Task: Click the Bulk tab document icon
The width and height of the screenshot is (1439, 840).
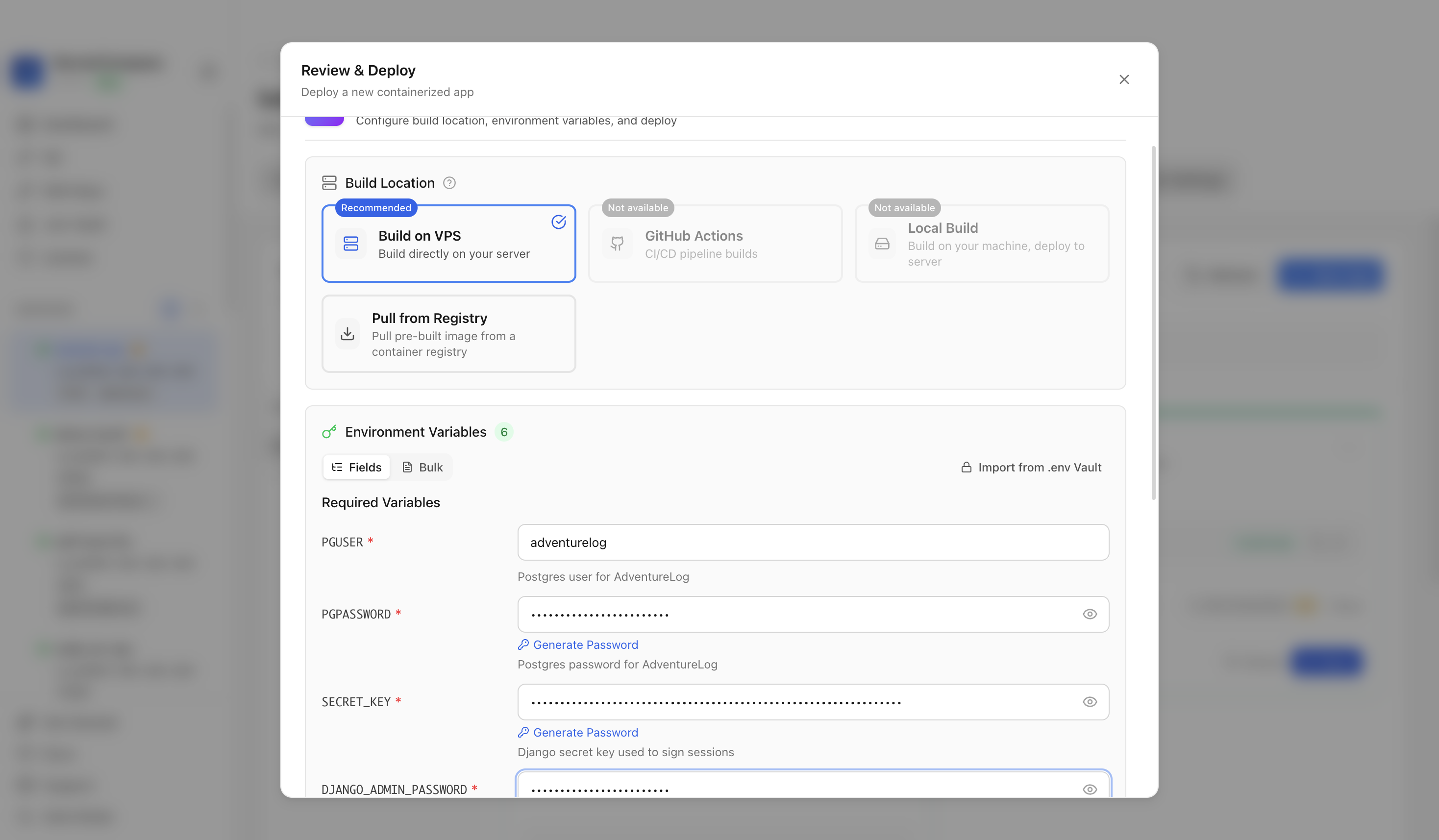Action: click(407, 467)
